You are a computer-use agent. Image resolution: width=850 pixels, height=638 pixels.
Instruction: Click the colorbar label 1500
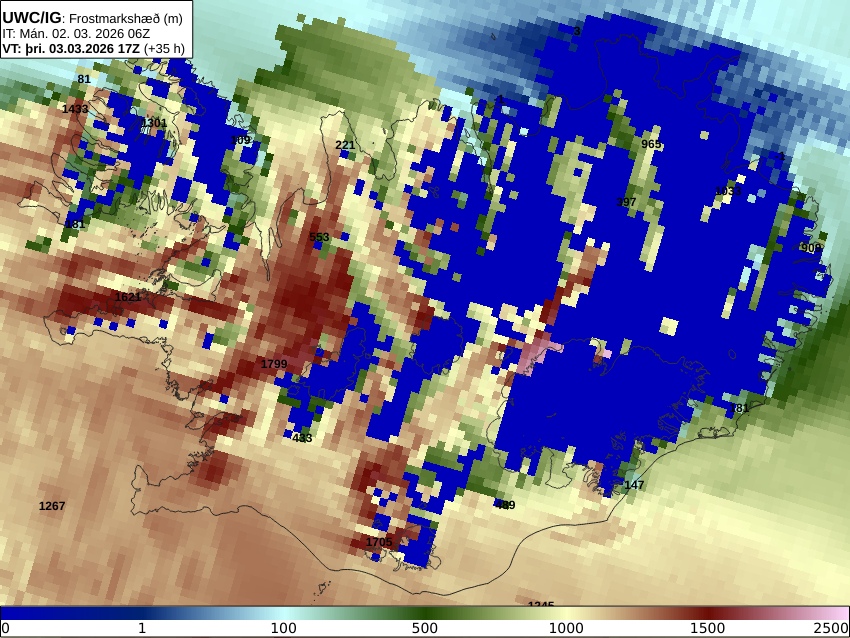[707, 629]
